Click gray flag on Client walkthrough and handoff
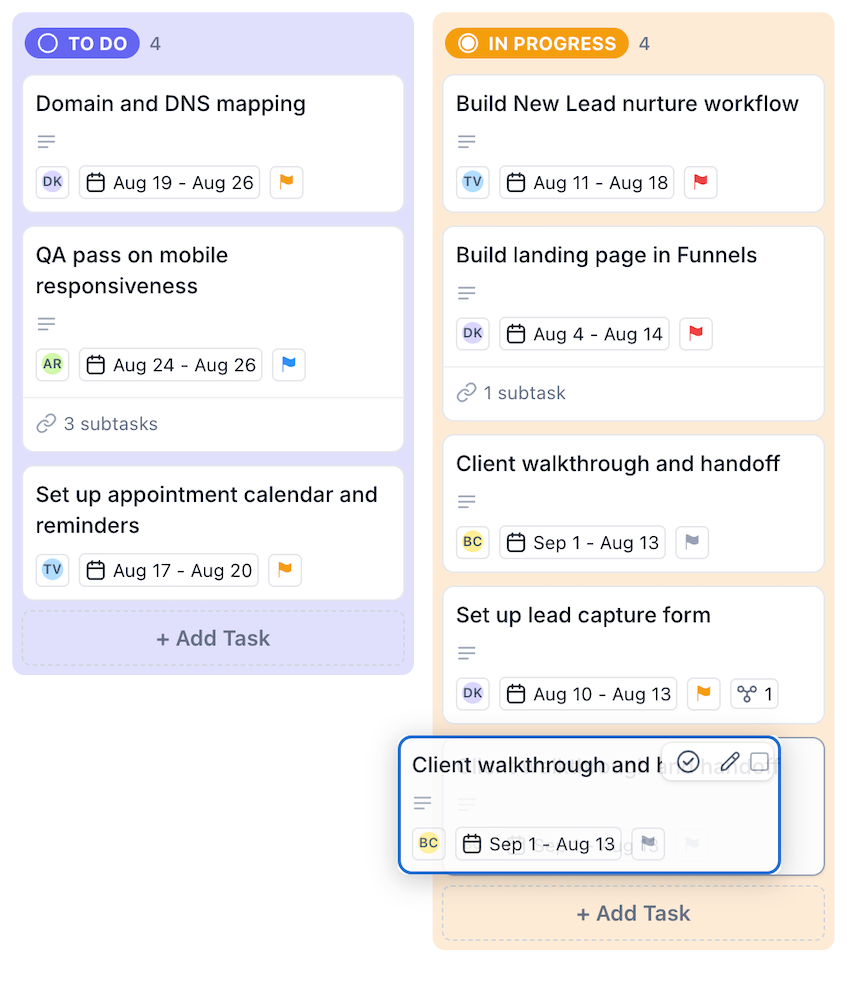Viewport: 850px width, 1000px height. point(692,542)
